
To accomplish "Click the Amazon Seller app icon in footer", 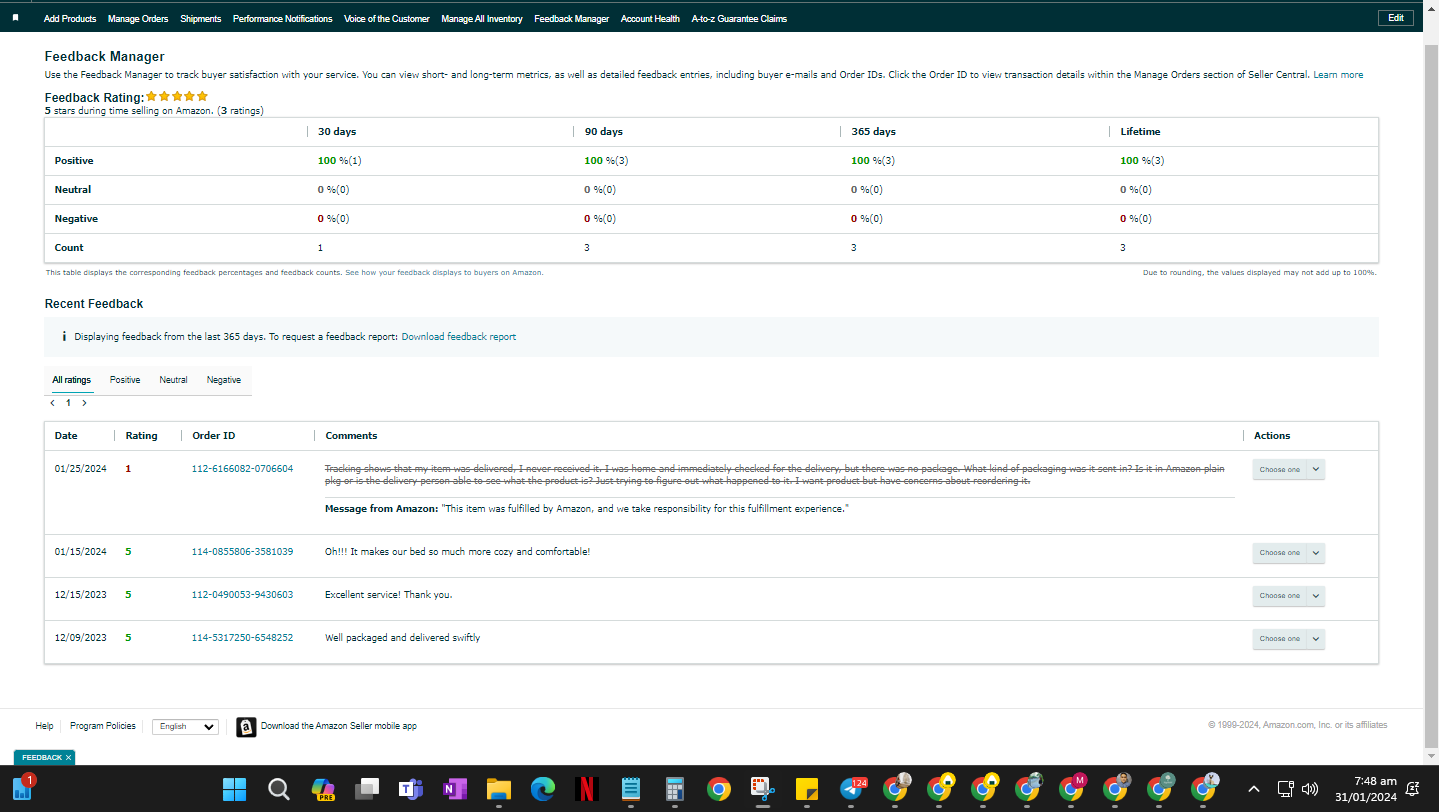I will (246, 727).
